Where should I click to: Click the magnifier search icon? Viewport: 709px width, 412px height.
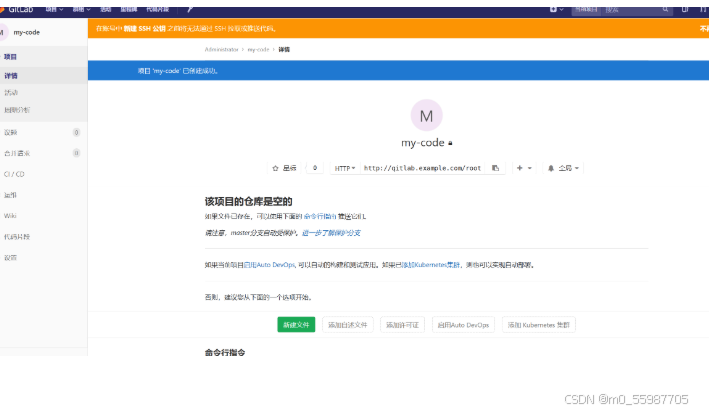coord(665,9)
